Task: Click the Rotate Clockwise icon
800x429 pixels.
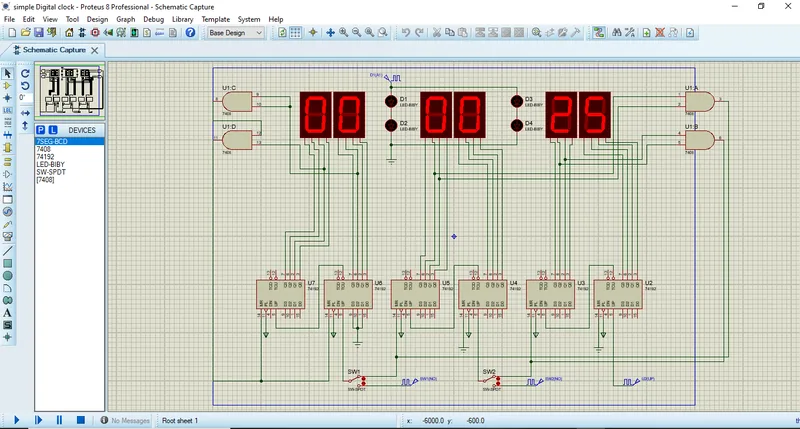Action: [x=25, y=73]
